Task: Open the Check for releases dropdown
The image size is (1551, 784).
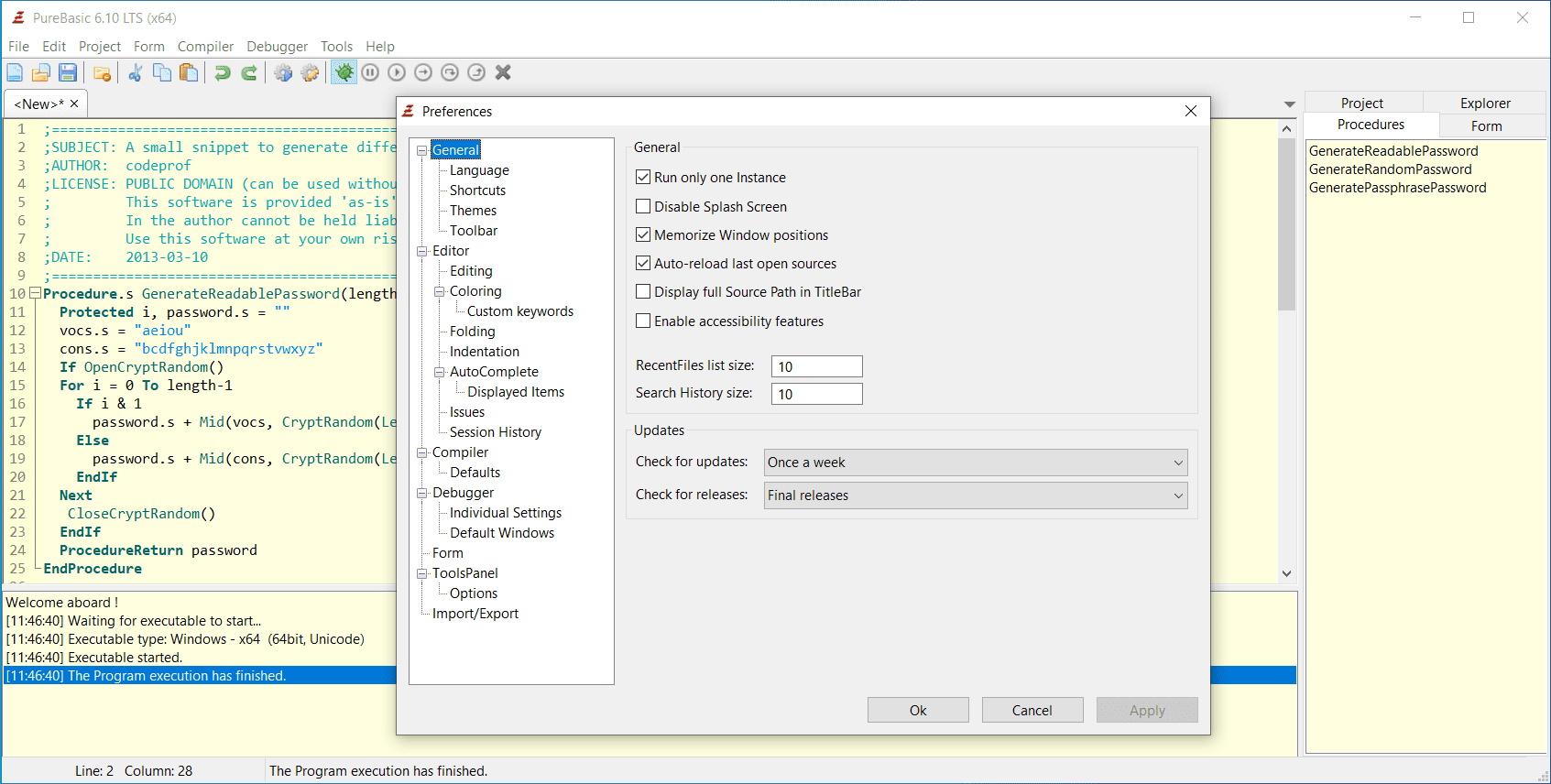Action: tap(976, 495)
